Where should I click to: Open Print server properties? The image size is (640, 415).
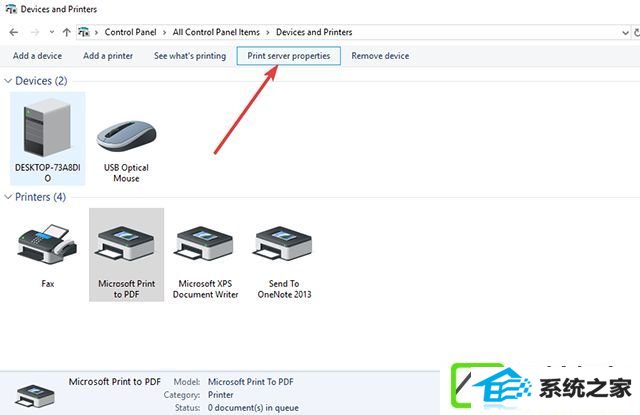(x=289, y=56)
